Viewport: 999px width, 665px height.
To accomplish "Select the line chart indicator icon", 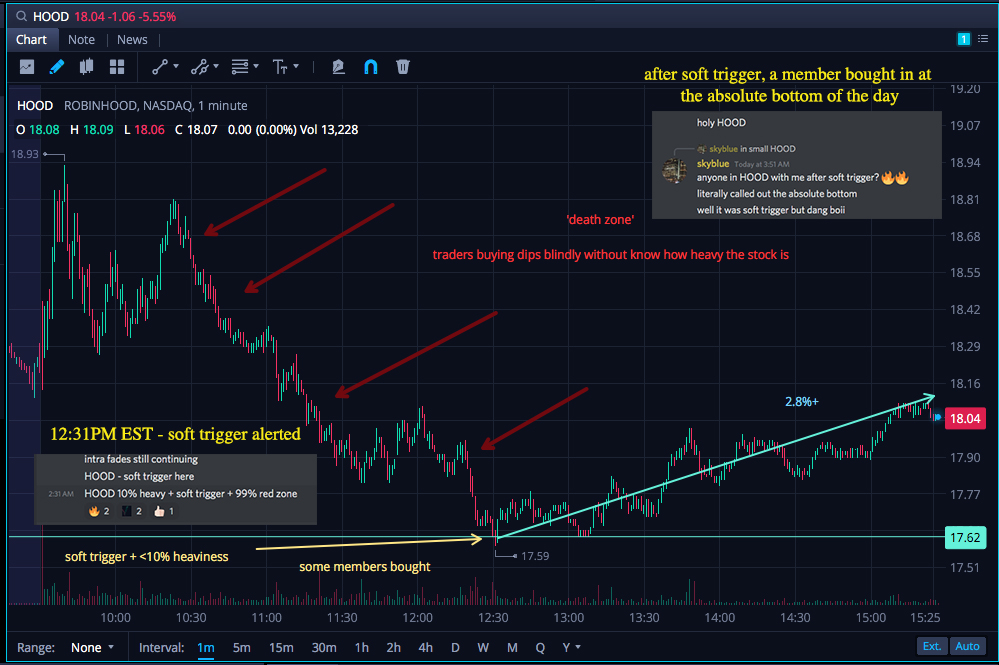I will click(x=27, y=66).
